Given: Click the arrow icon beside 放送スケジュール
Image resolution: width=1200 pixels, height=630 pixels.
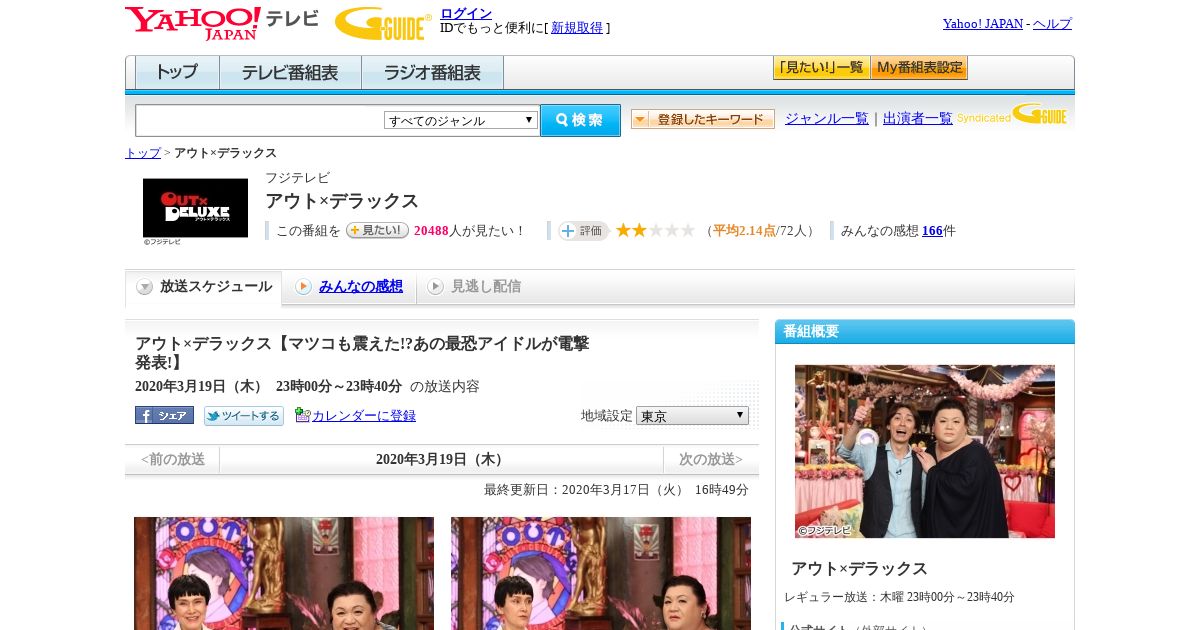Looking at the screenshot, I should (145, 287).
